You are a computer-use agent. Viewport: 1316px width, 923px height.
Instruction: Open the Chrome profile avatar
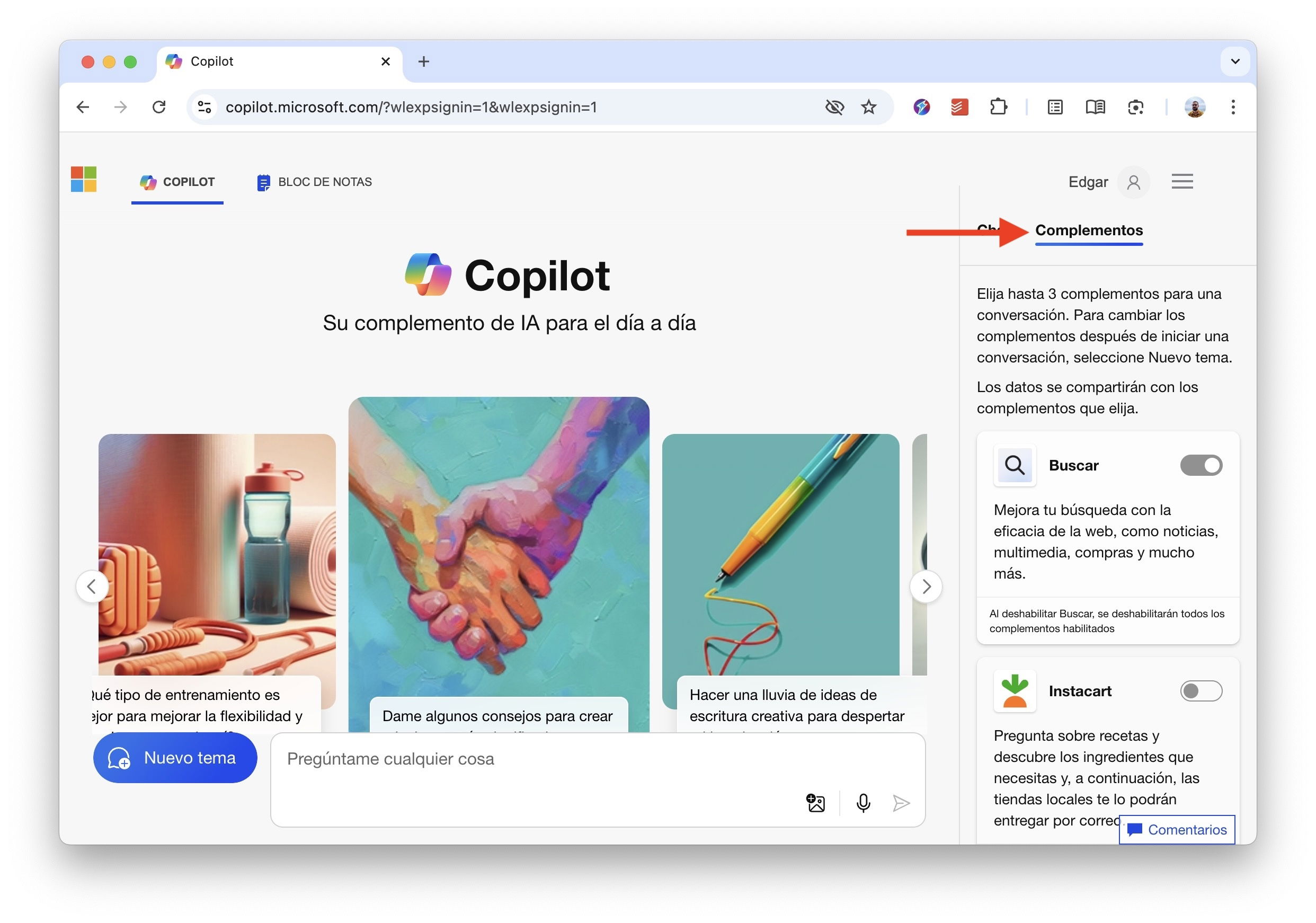1195,107
